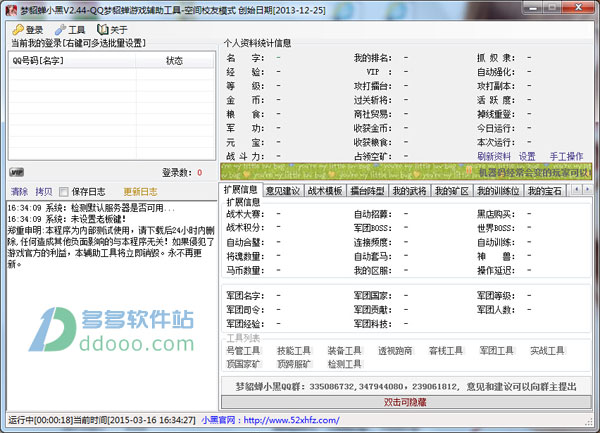Open 客栈工具 in the tool list
Viewport: 600px width, 433px height.
point(446,350)
